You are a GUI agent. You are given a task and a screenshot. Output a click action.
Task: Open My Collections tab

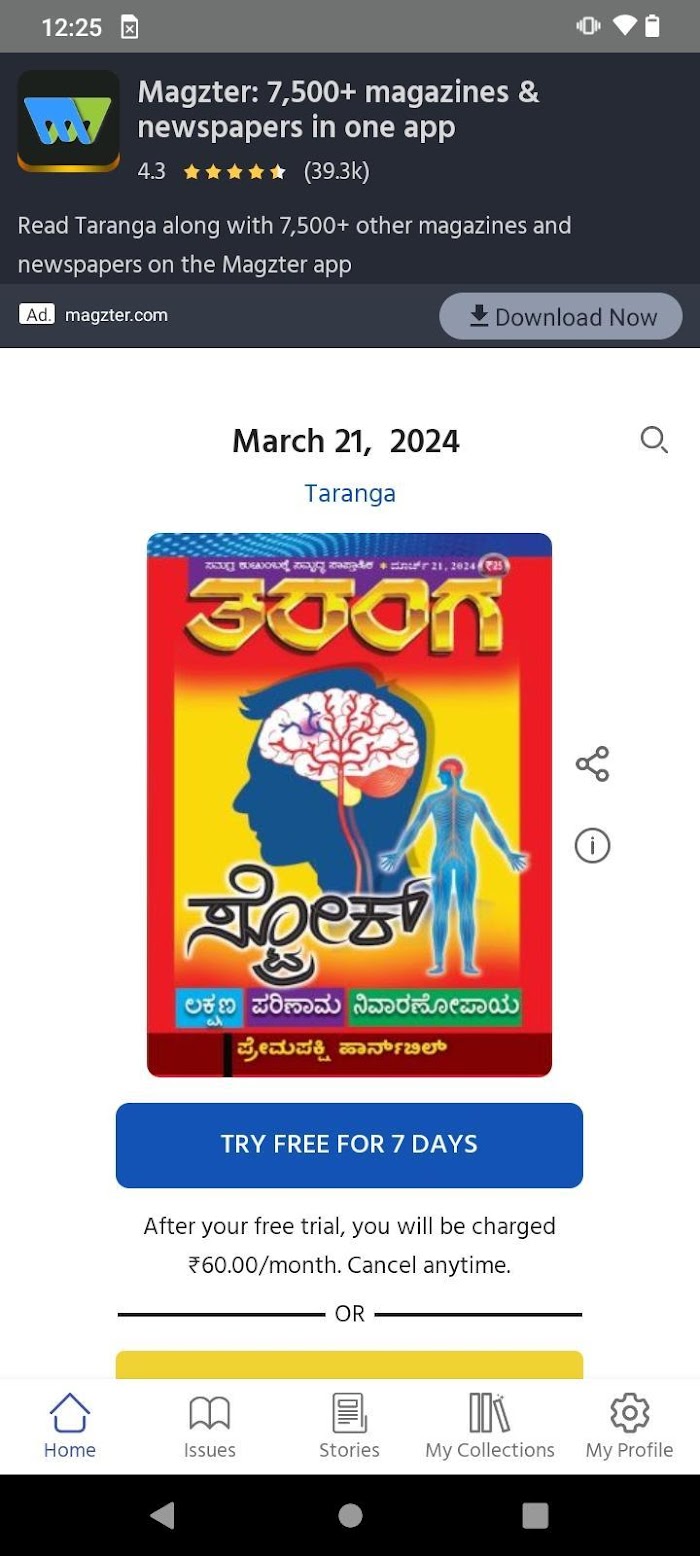[490, 1427]
